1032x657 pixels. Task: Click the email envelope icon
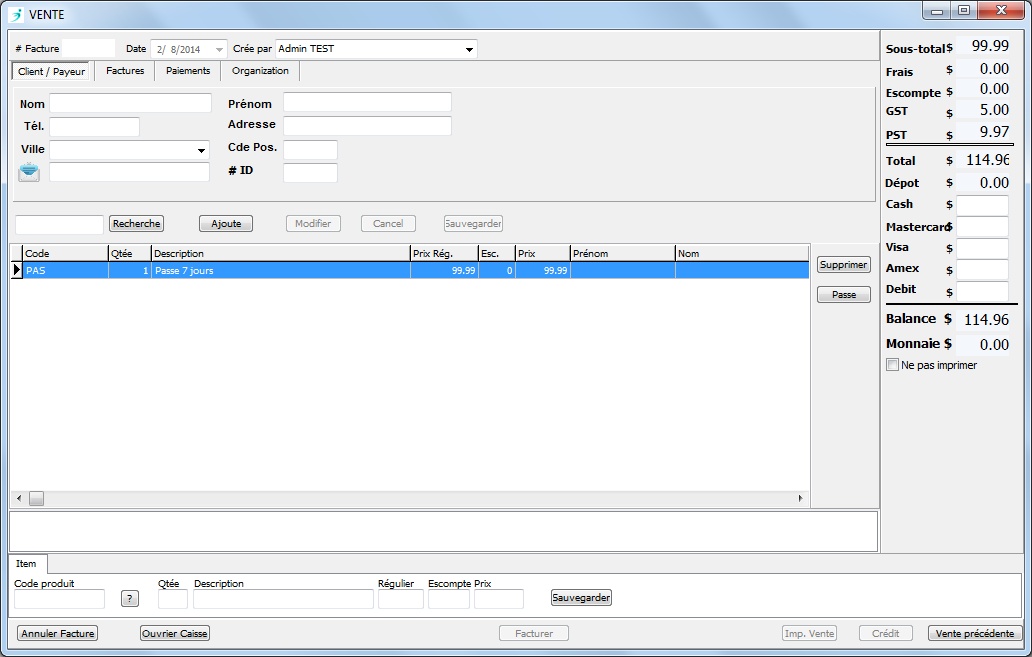pos(29,172)
